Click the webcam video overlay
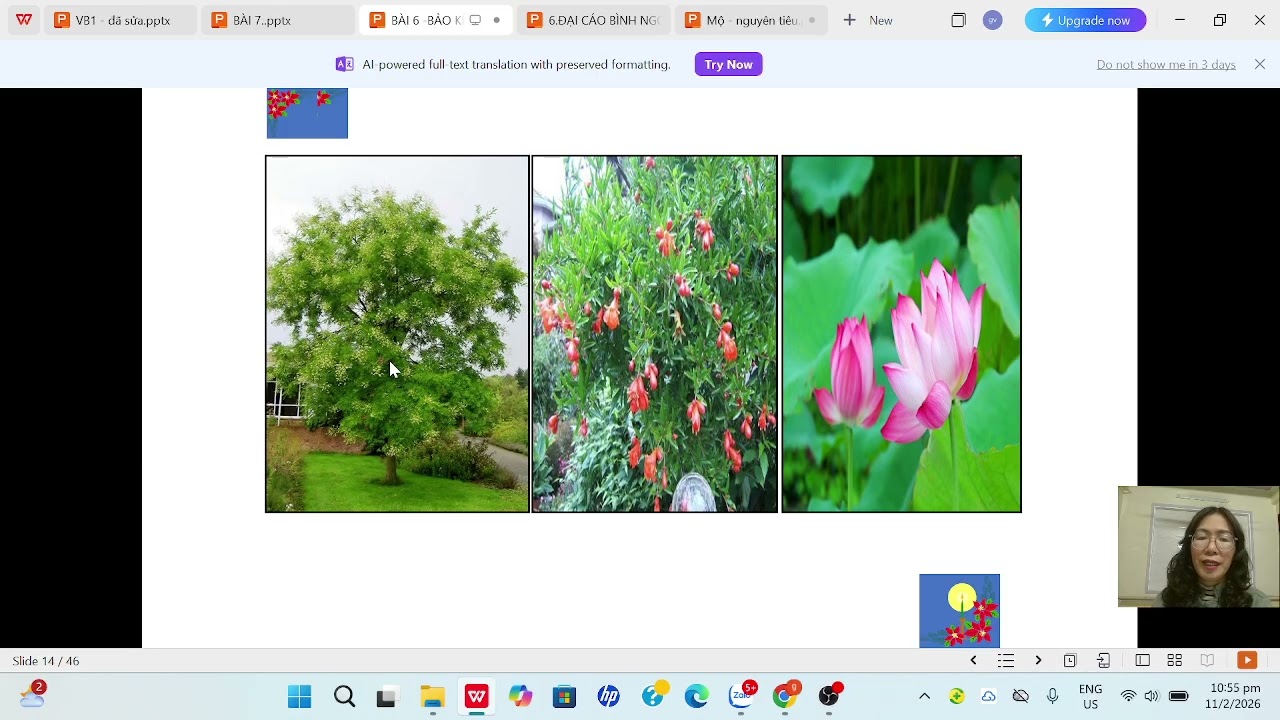Image resolution: width=1280 pixels, height=720 pixels. click(1199, 547)
